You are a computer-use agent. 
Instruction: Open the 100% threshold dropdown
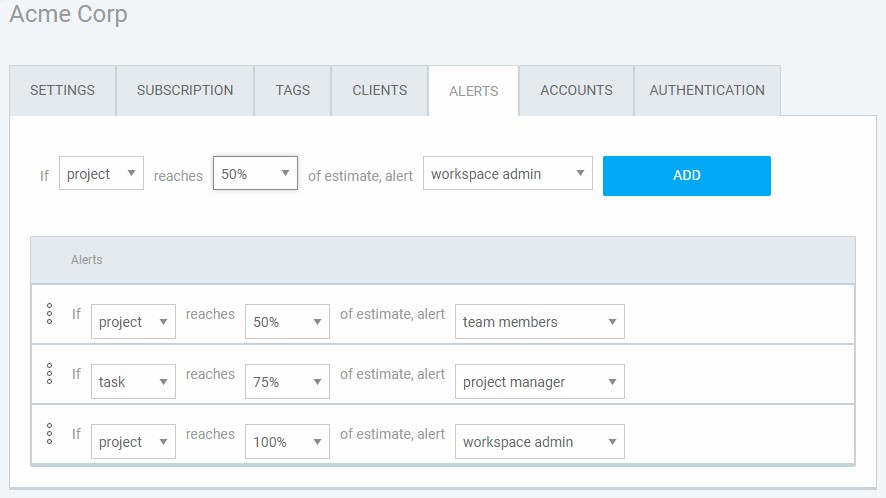tap(287, 441)
